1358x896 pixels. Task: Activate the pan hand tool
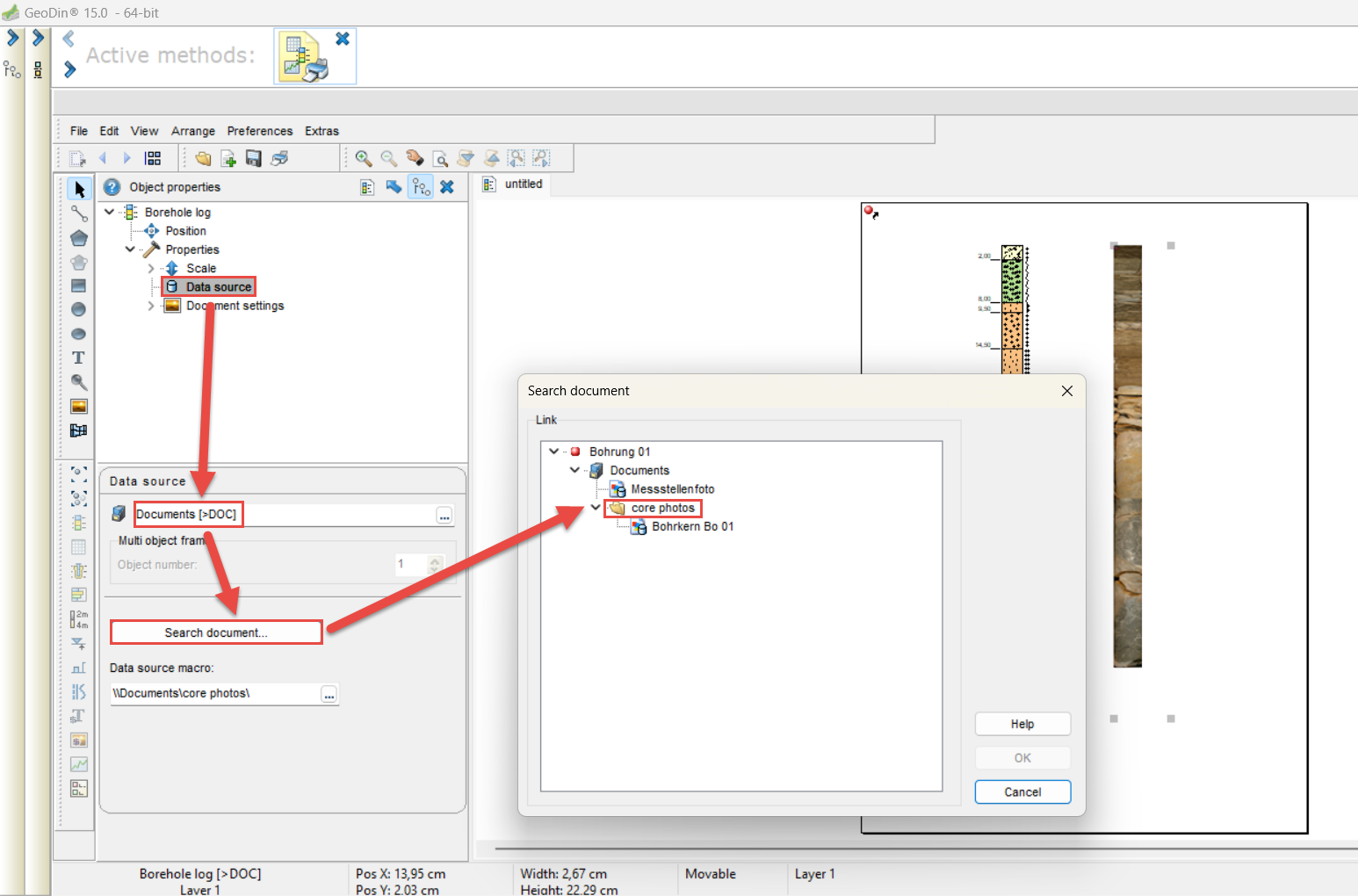point(415,158)
